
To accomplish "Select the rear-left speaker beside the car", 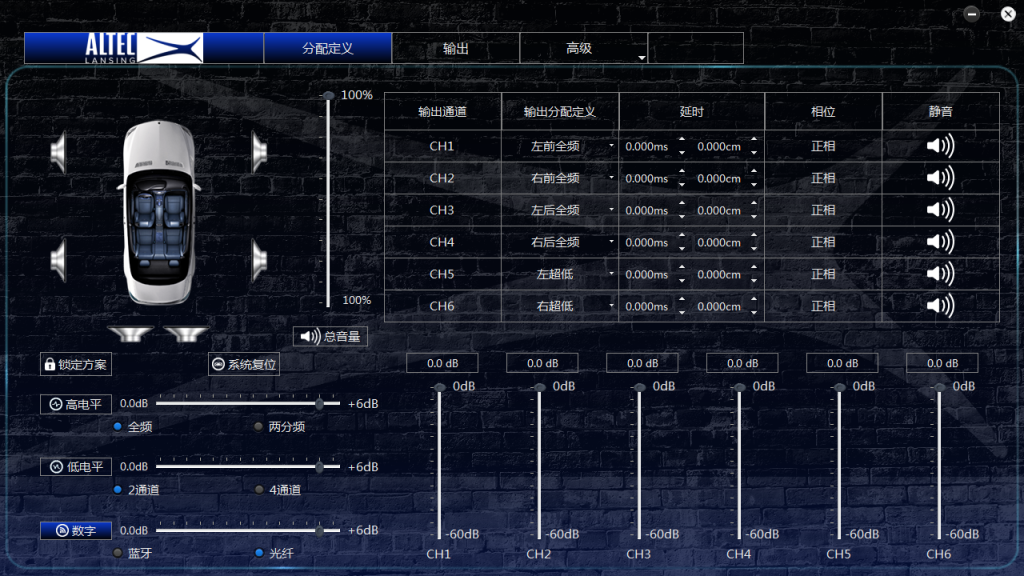I will 59,260.
